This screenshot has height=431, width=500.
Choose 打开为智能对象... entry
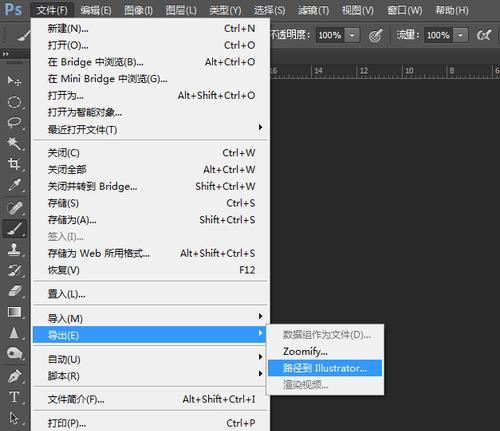pos(150,112)
